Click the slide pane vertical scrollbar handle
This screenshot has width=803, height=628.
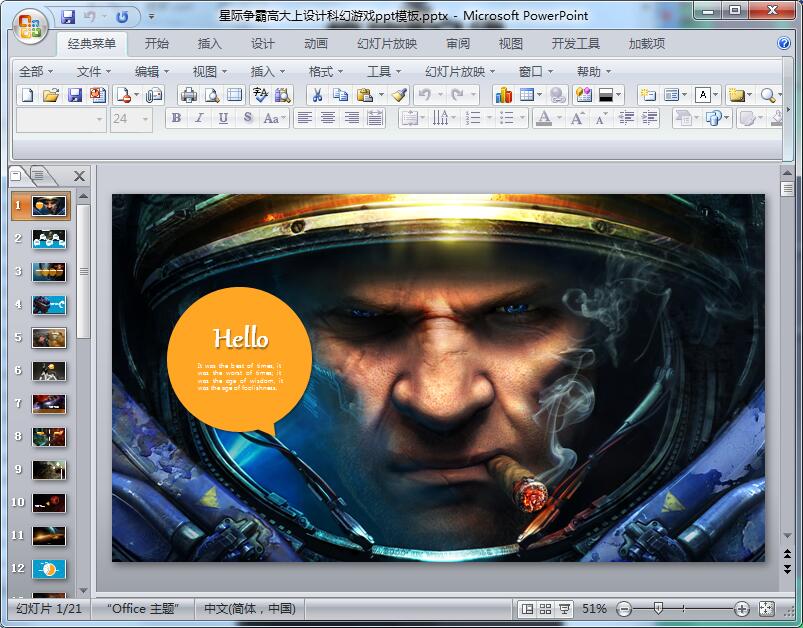(787, 189)
